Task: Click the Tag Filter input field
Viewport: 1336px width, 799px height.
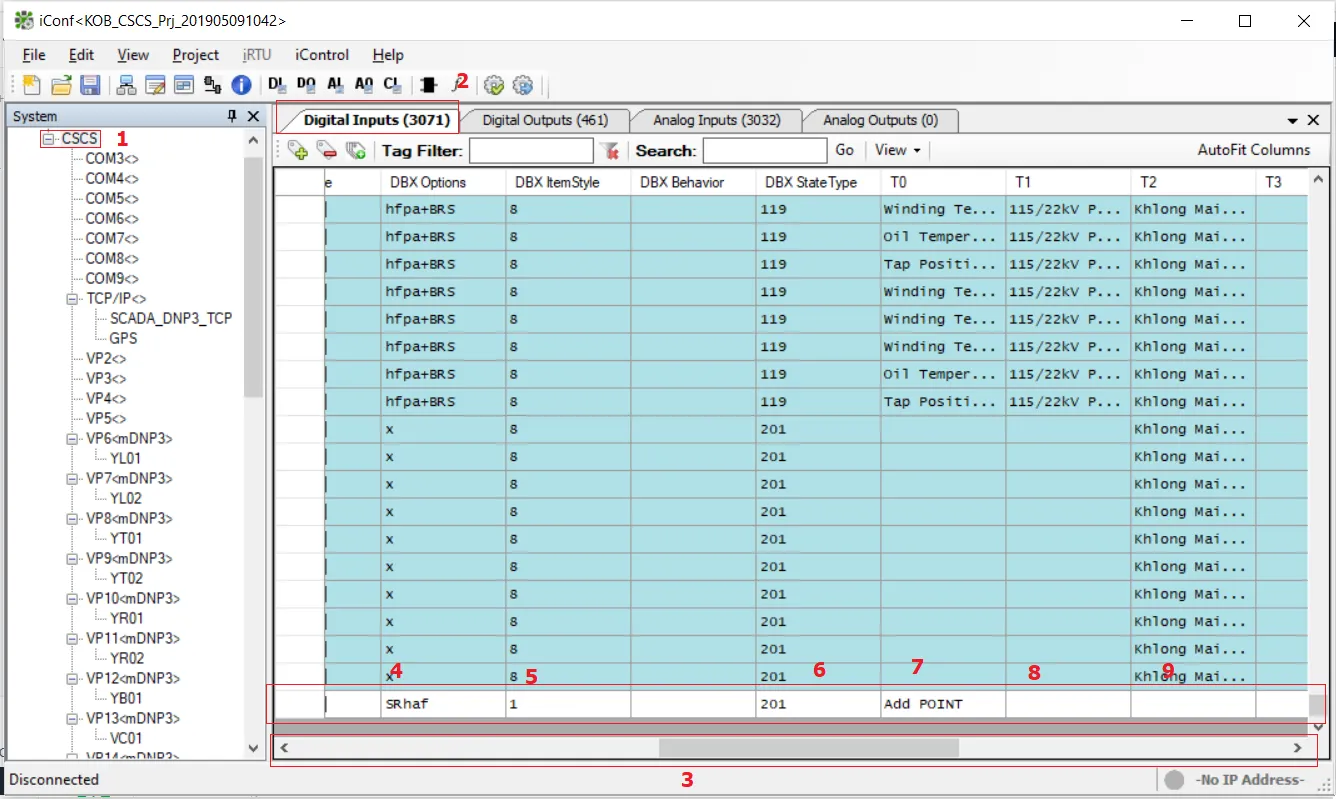Action: click(x=531, y=151)
